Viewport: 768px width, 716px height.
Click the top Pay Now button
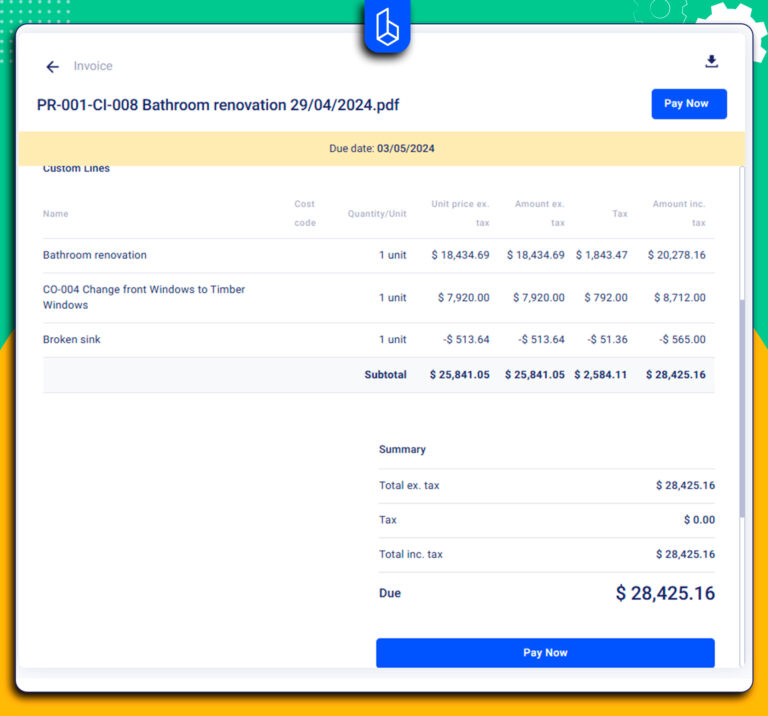coord(689,104)
